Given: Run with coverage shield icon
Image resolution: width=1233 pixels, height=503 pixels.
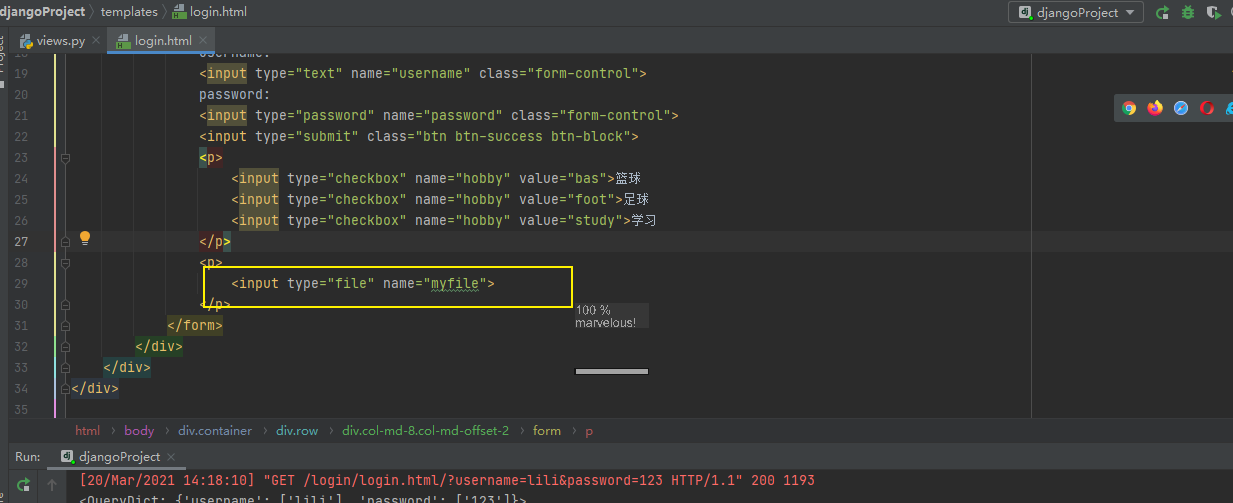Looking at the screenshot, I should click(1214, 13).
